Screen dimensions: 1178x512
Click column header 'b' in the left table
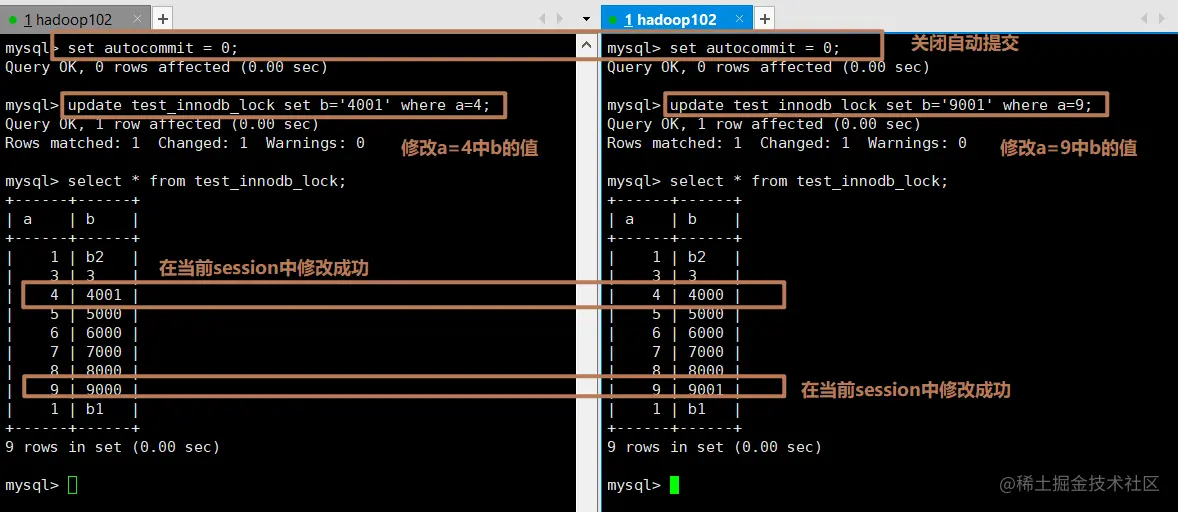pyautogui.click(x=91, y=220)
